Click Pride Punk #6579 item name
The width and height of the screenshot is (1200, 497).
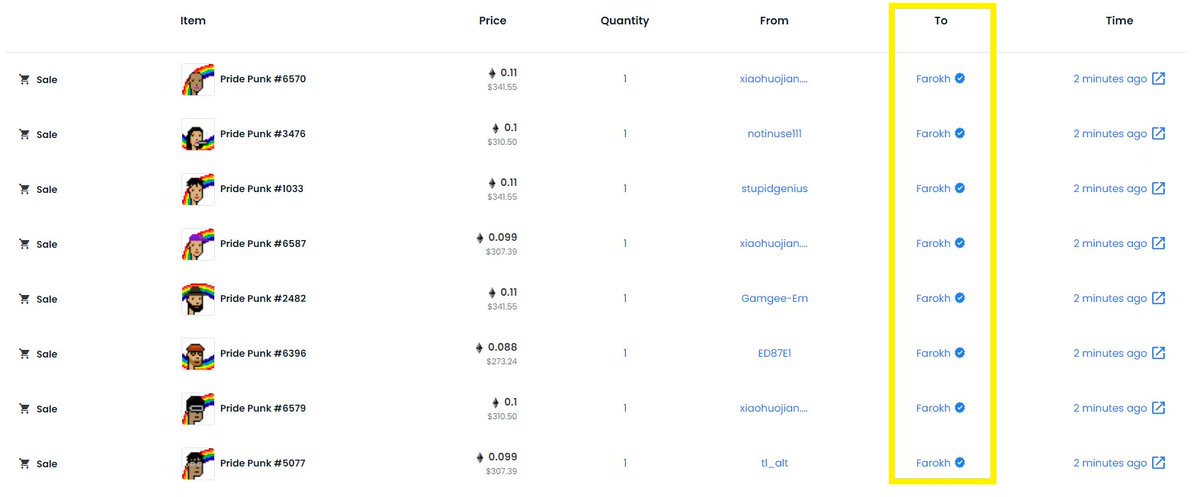click(x=263, y=409)
